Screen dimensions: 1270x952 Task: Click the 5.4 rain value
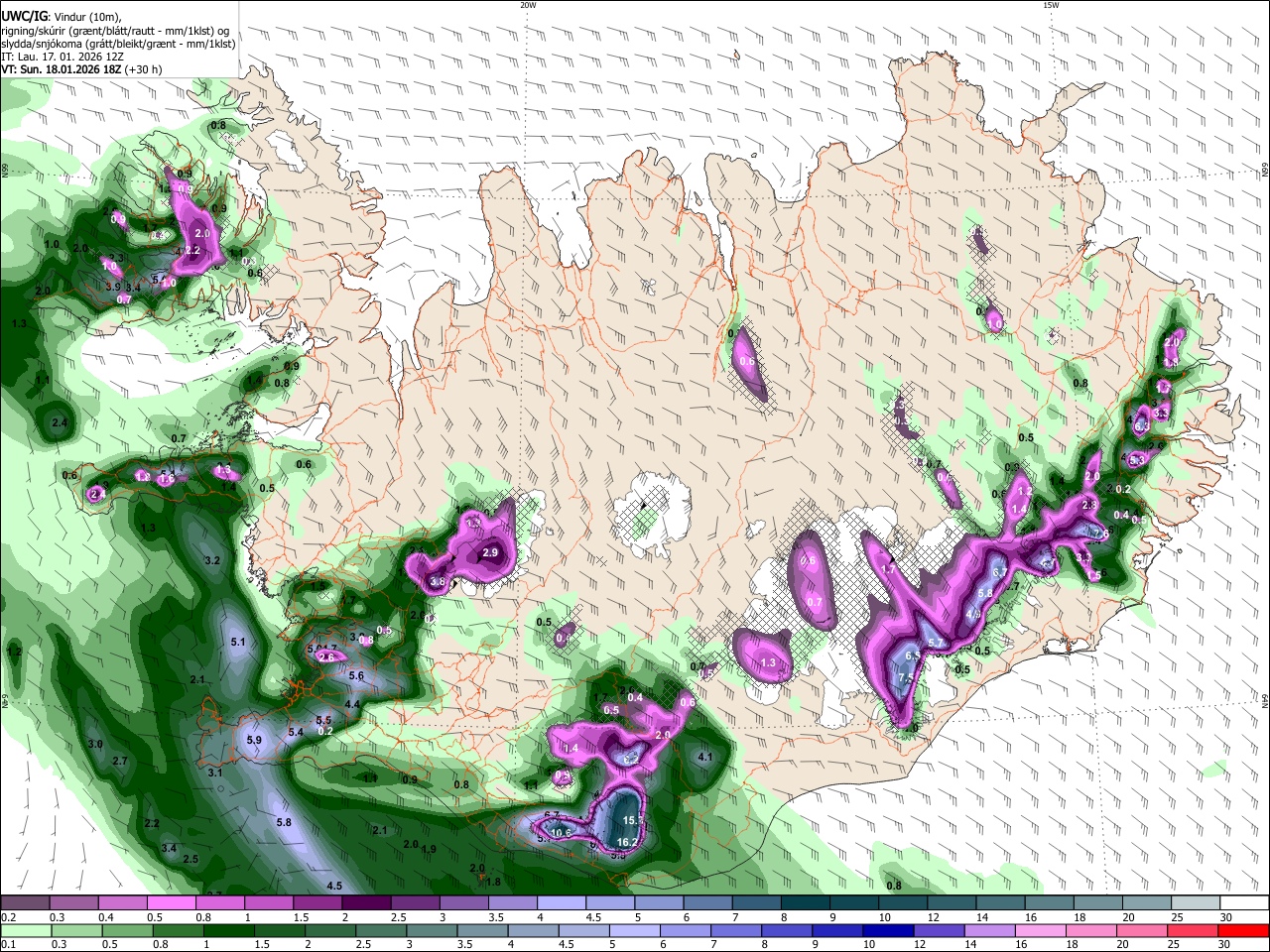[x=295, y=733]
